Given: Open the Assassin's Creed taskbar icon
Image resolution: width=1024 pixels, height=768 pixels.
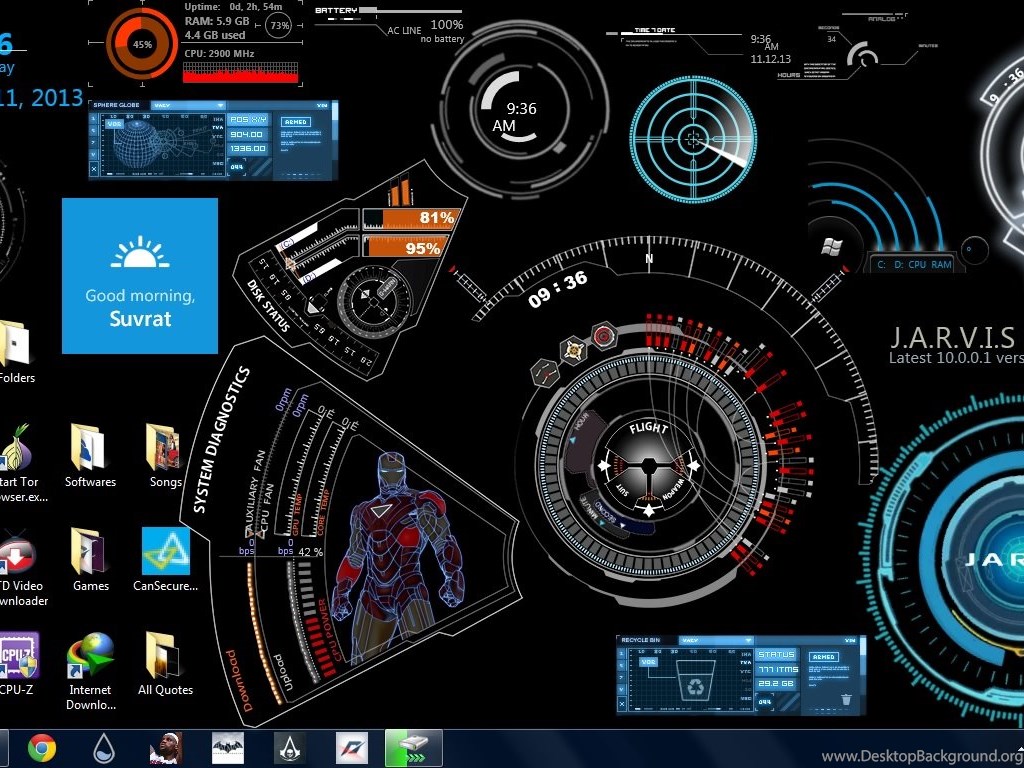Looking at the screenshot, I should click(x=290, y=748).
